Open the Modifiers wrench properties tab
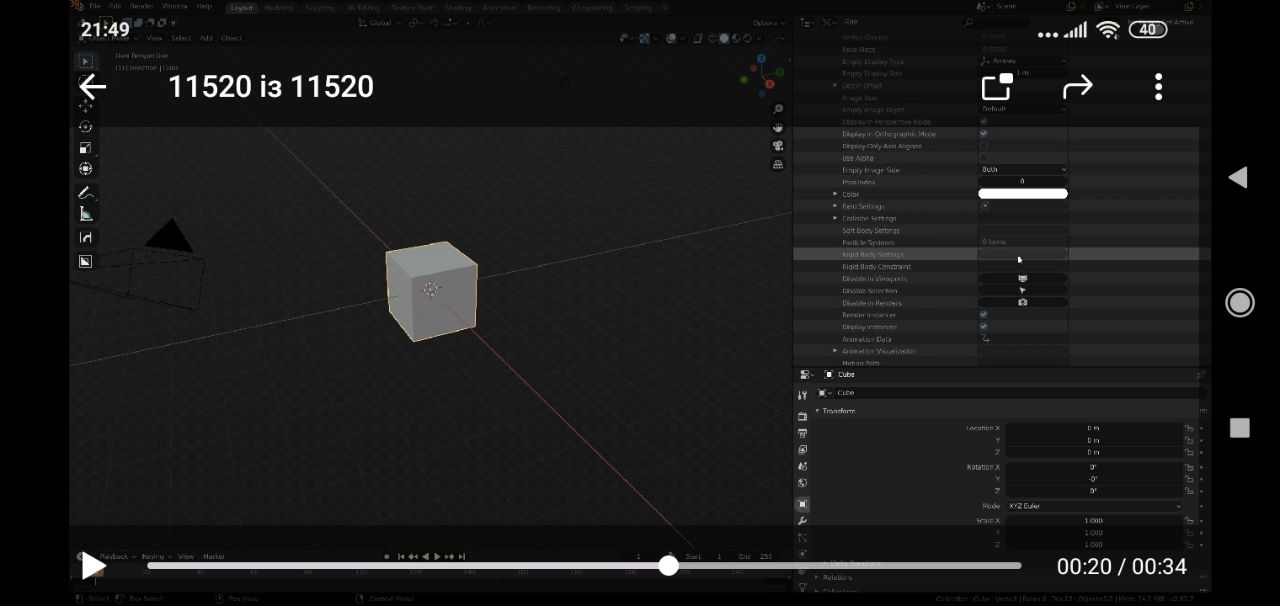The image size is (1280, 606). click(802, 521)
